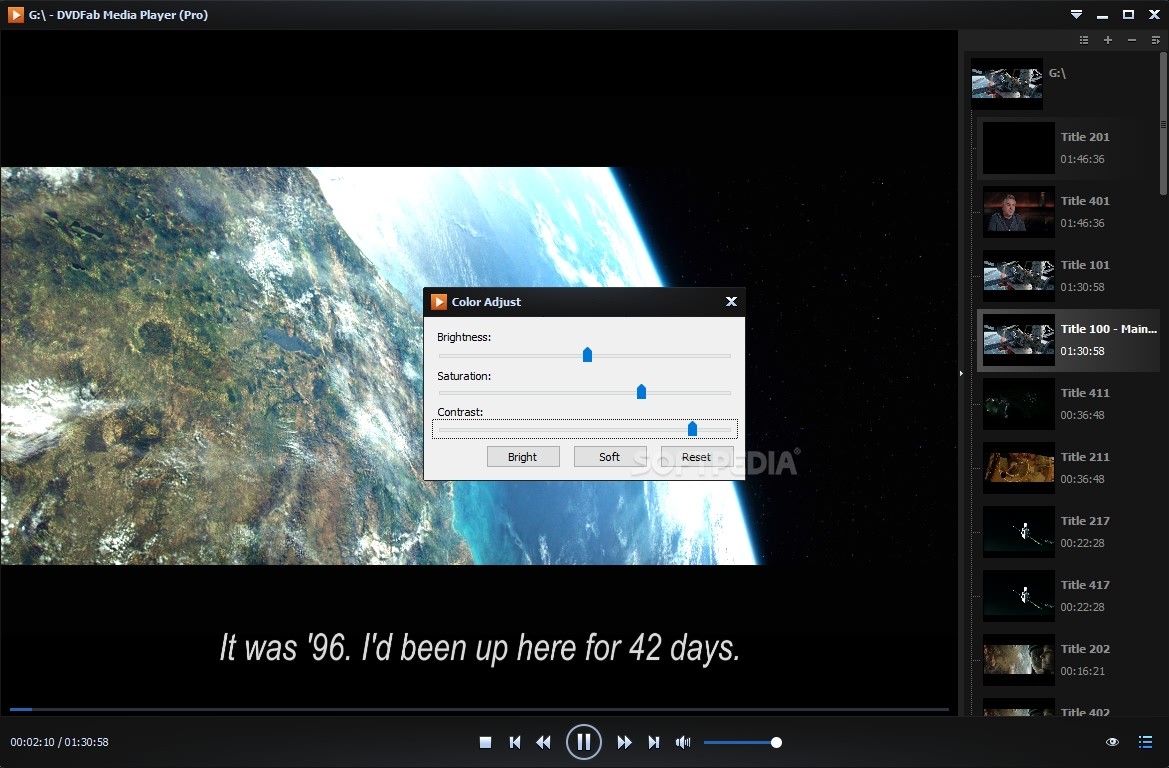Close the Color Adjust dialog
This screenshot has height=768, width=1169.
coord(731,301)
